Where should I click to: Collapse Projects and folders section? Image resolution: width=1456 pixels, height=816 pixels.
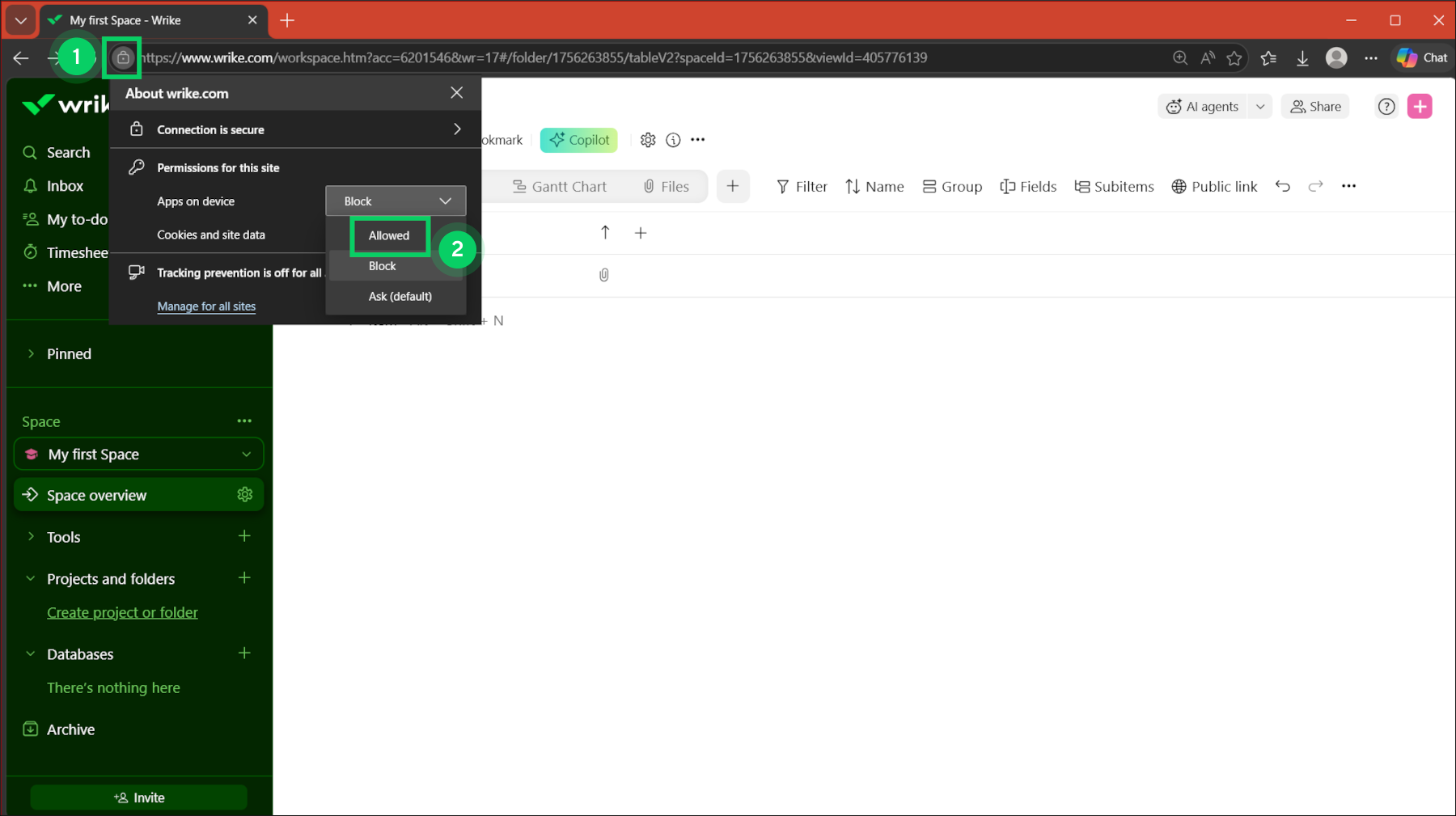(x=31, y=578)
